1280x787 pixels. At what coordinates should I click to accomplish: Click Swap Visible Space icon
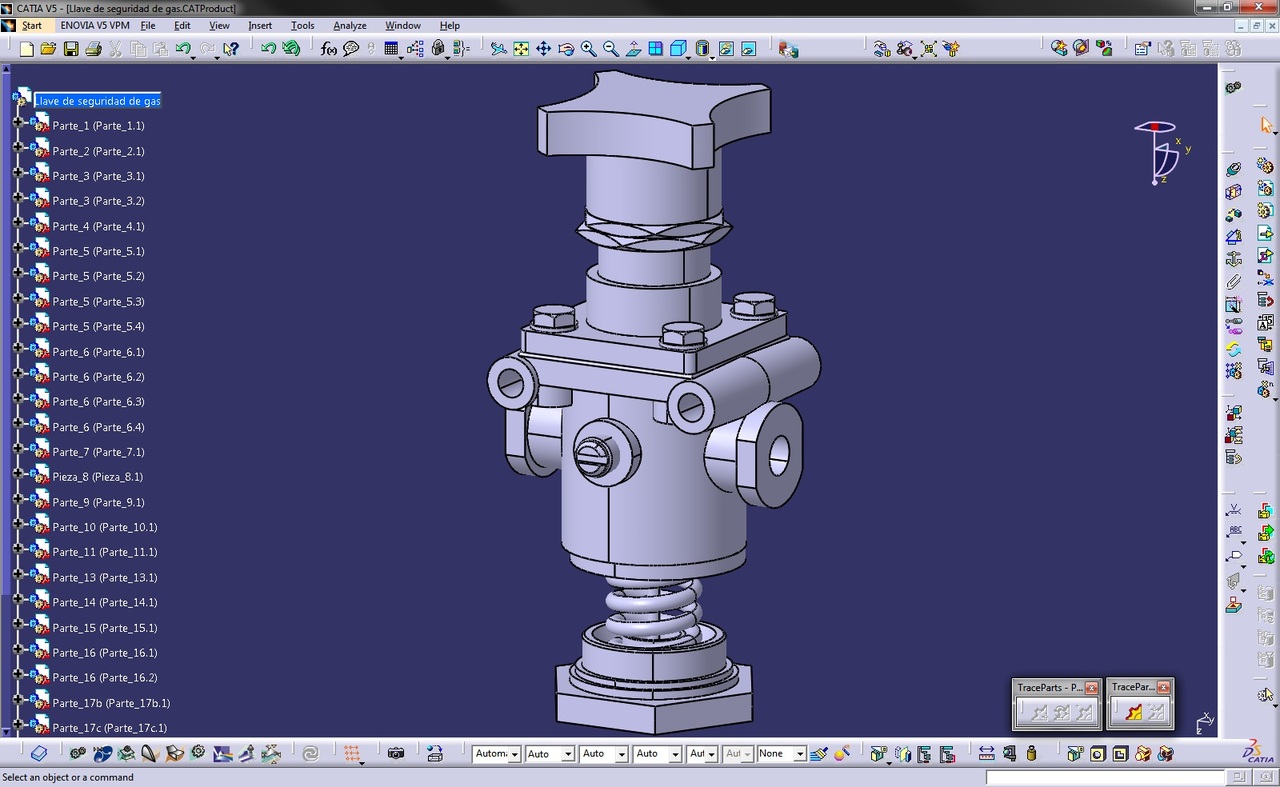pos(749,48)
